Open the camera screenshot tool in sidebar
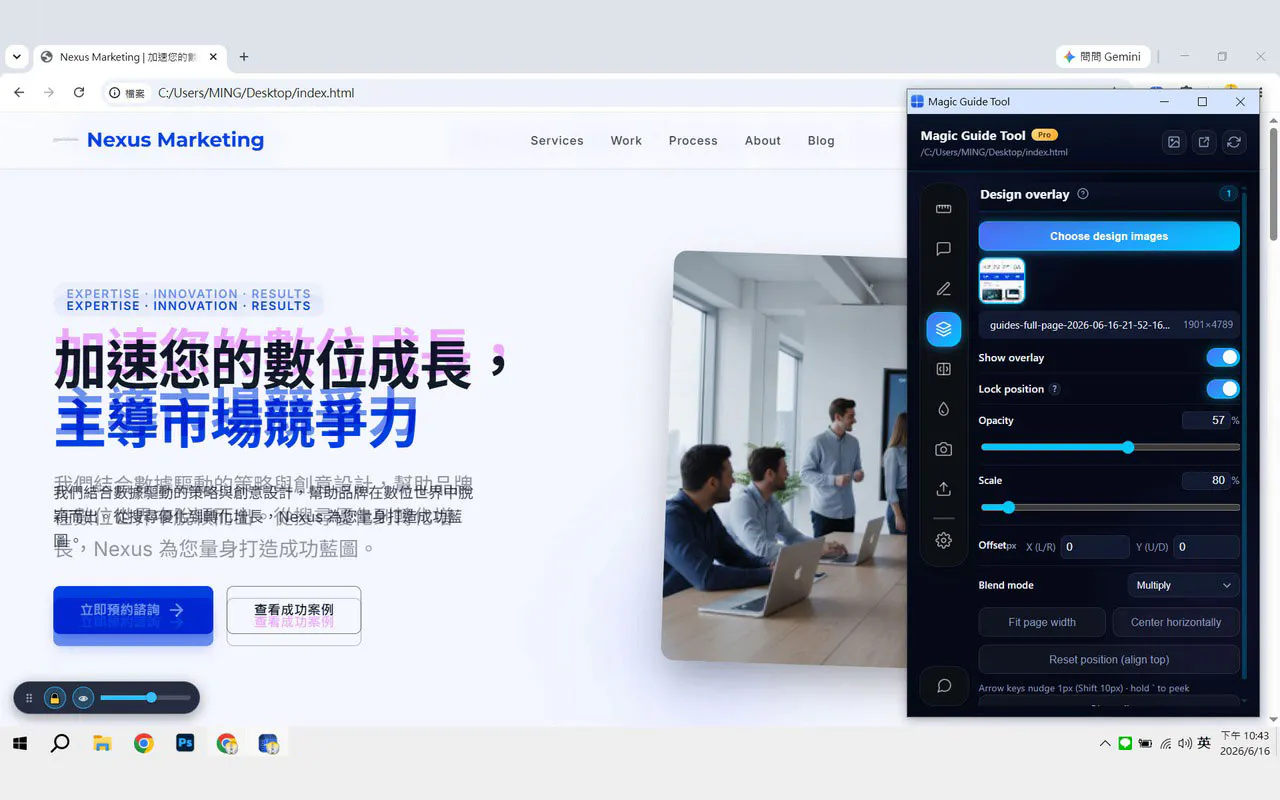 click(x=943, y=449)
